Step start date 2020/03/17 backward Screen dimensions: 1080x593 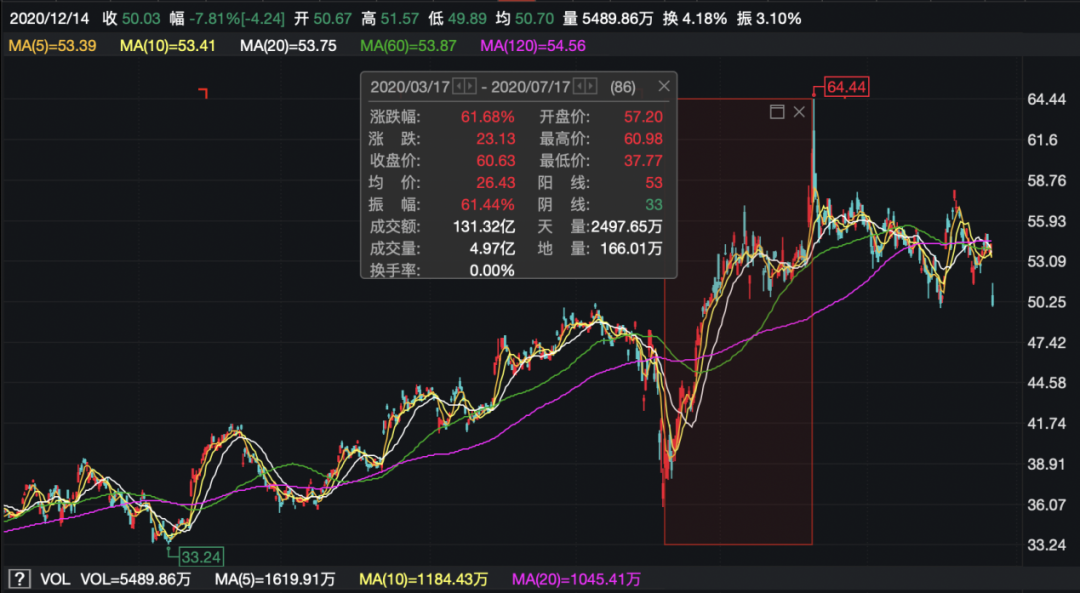(x=458, y=86)
